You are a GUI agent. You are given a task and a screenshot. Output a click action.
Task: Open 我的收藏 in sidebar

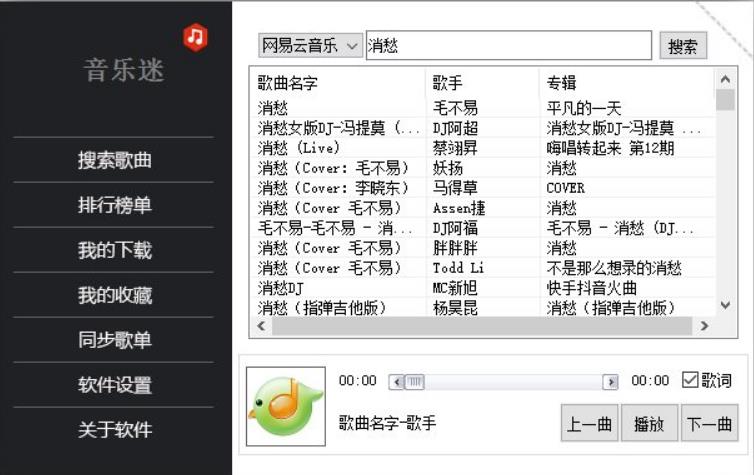(x=114, y=295)
